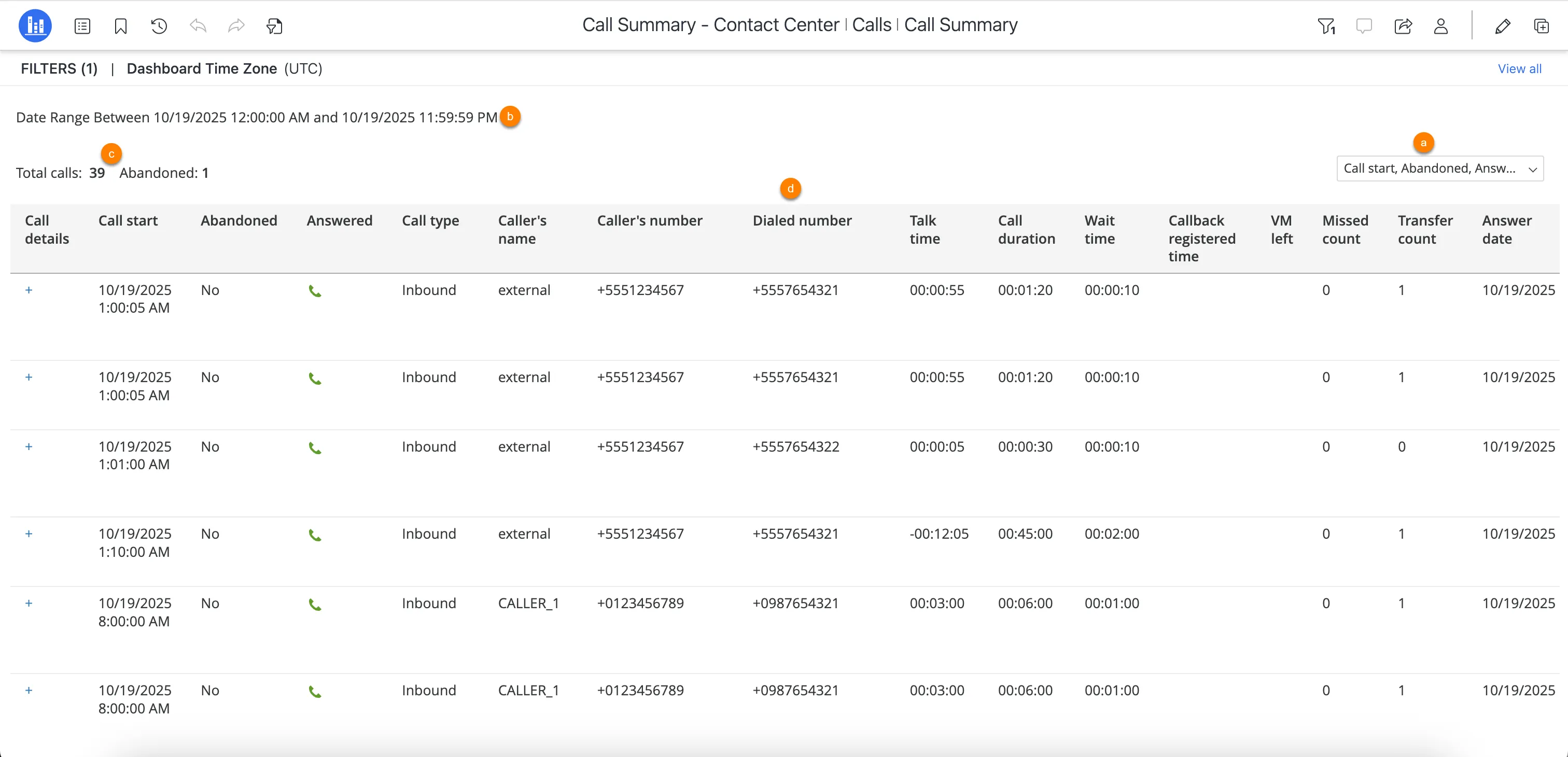Click the FILTERS (1) label
This screenshot has width=1568, height=757.
59,69
